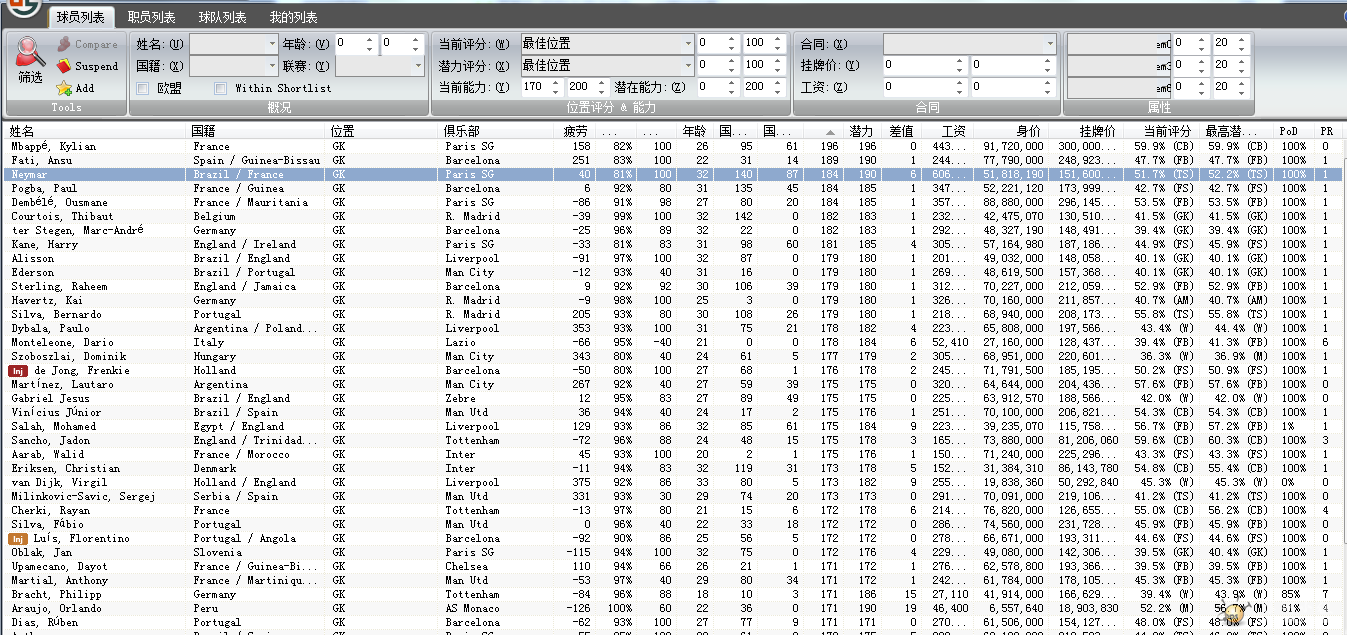
Task: Click the red Suspend icon
Action: [x=64, y=66]
